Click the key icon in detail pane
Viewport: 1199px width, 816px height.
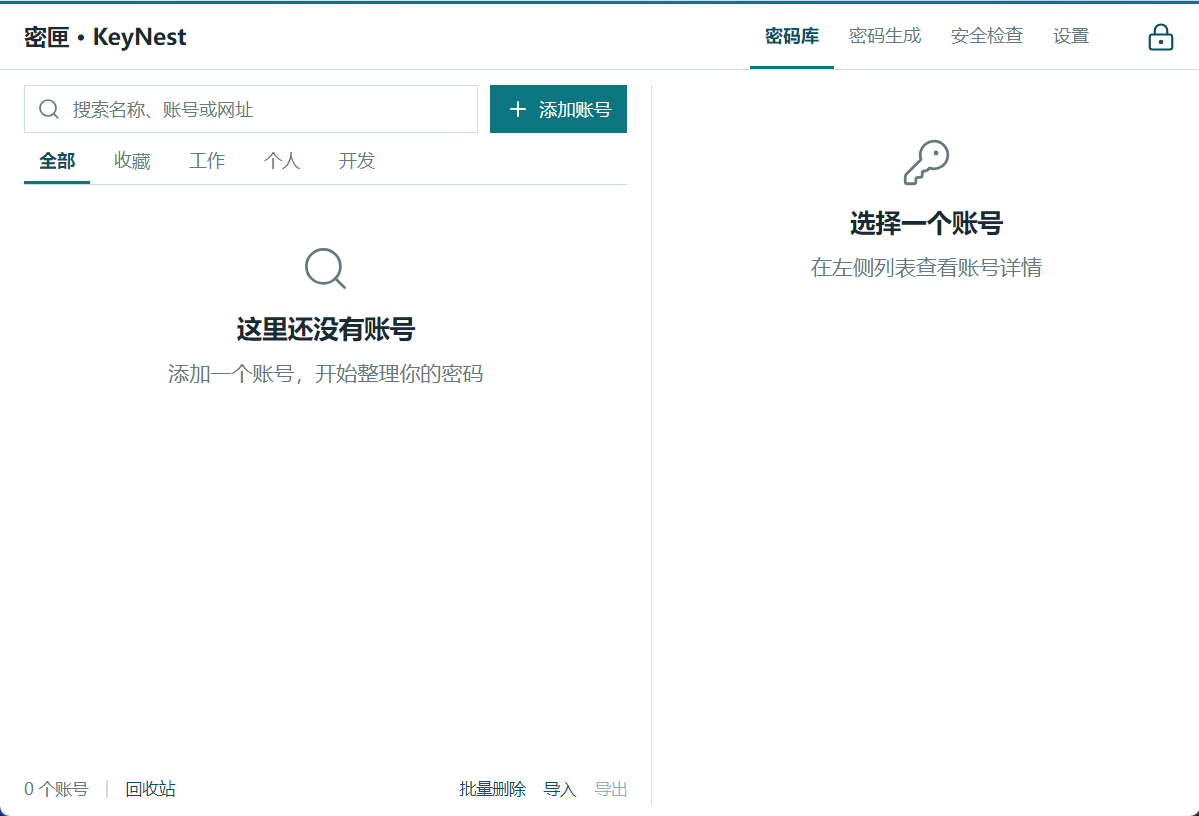[926, 162]
